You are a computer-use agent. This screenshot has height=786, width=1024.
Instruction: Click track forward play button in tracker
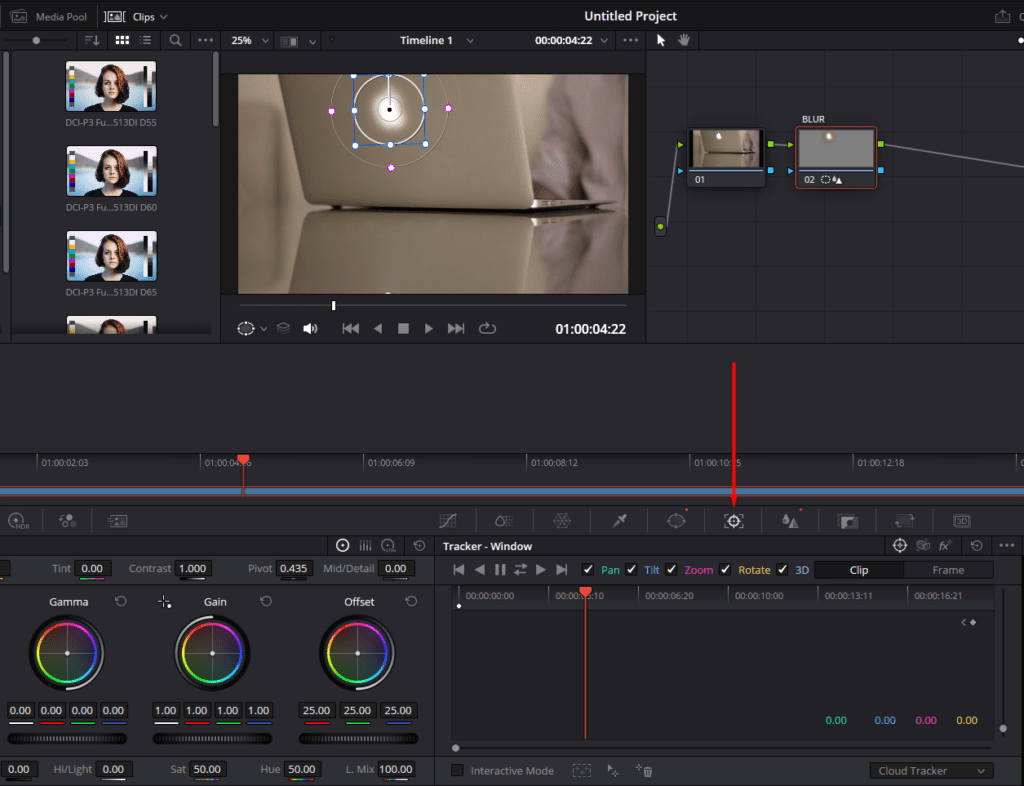click(541, 570)
